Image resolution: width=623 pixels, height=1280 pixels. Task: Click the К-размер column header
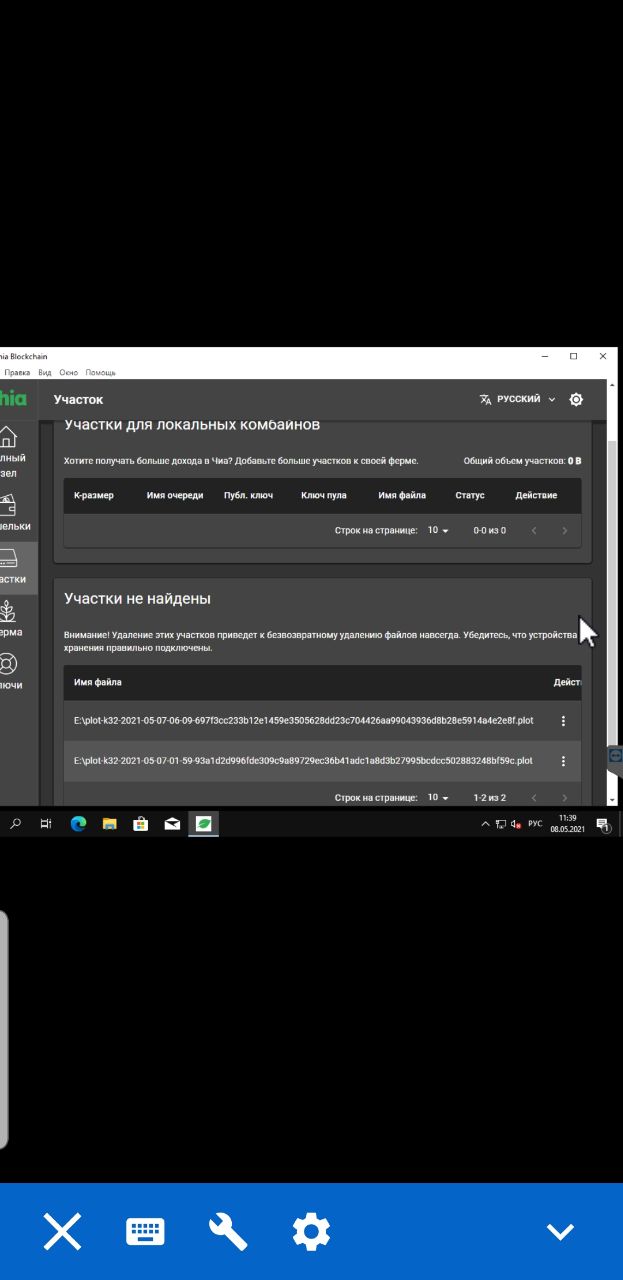[x=94, y=495]
